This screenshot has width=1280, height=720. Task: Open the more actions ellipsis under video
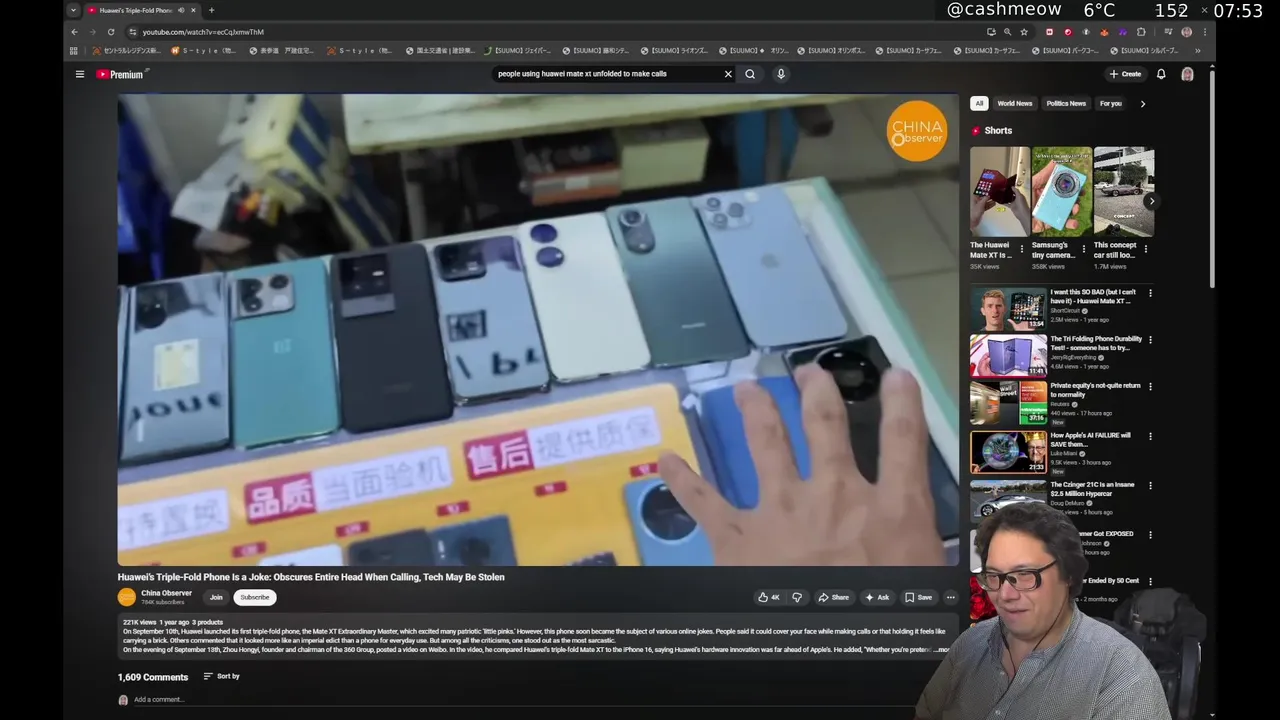[x=950, y=597]
